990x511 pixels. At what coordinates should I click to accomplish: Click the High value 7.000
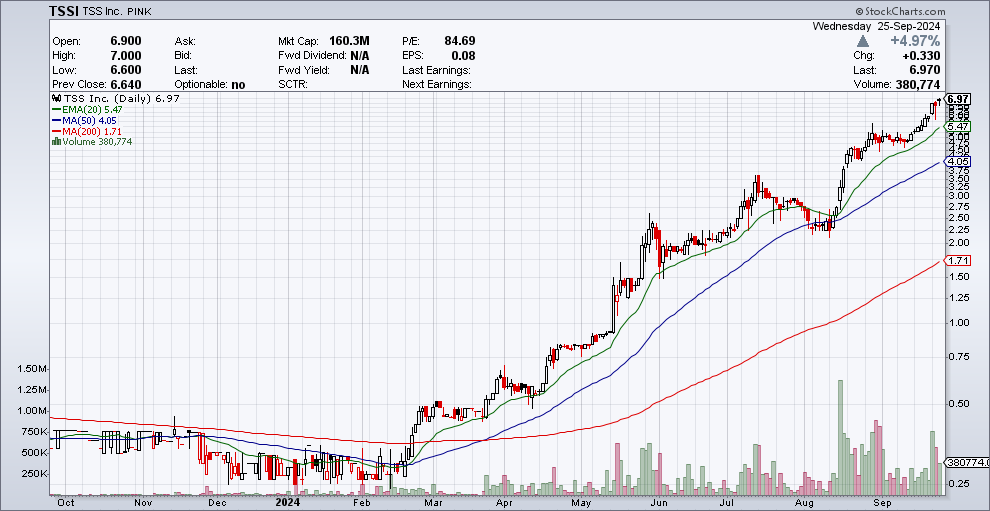(126, 56)
